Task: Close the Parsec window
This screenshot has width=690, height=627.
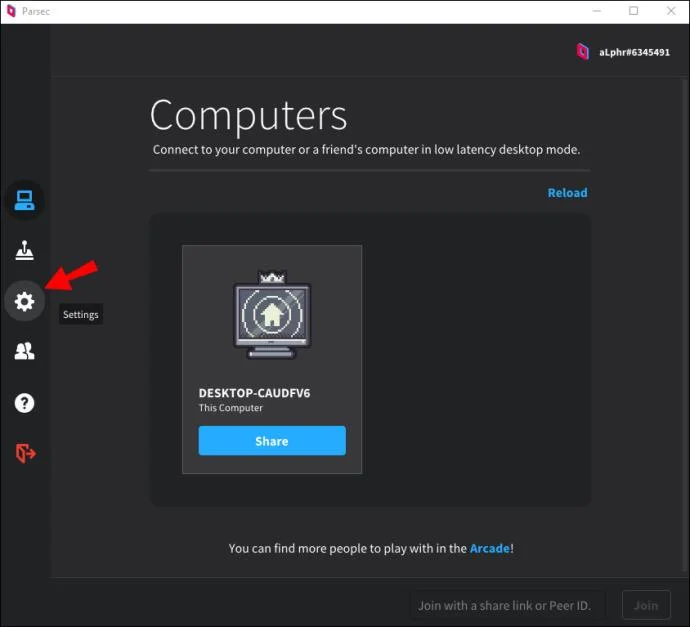Action: point(671,11)
